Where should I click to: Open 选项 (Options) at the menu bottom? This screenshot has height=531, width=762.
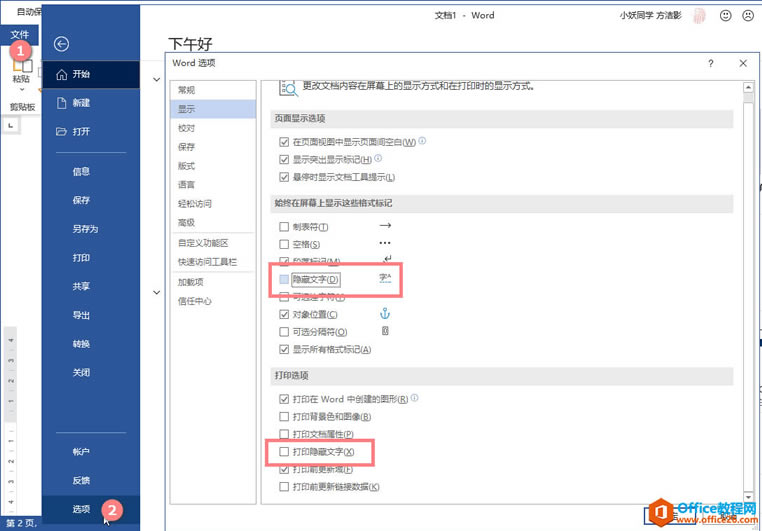pyautogui.click(x=91, y=509)
